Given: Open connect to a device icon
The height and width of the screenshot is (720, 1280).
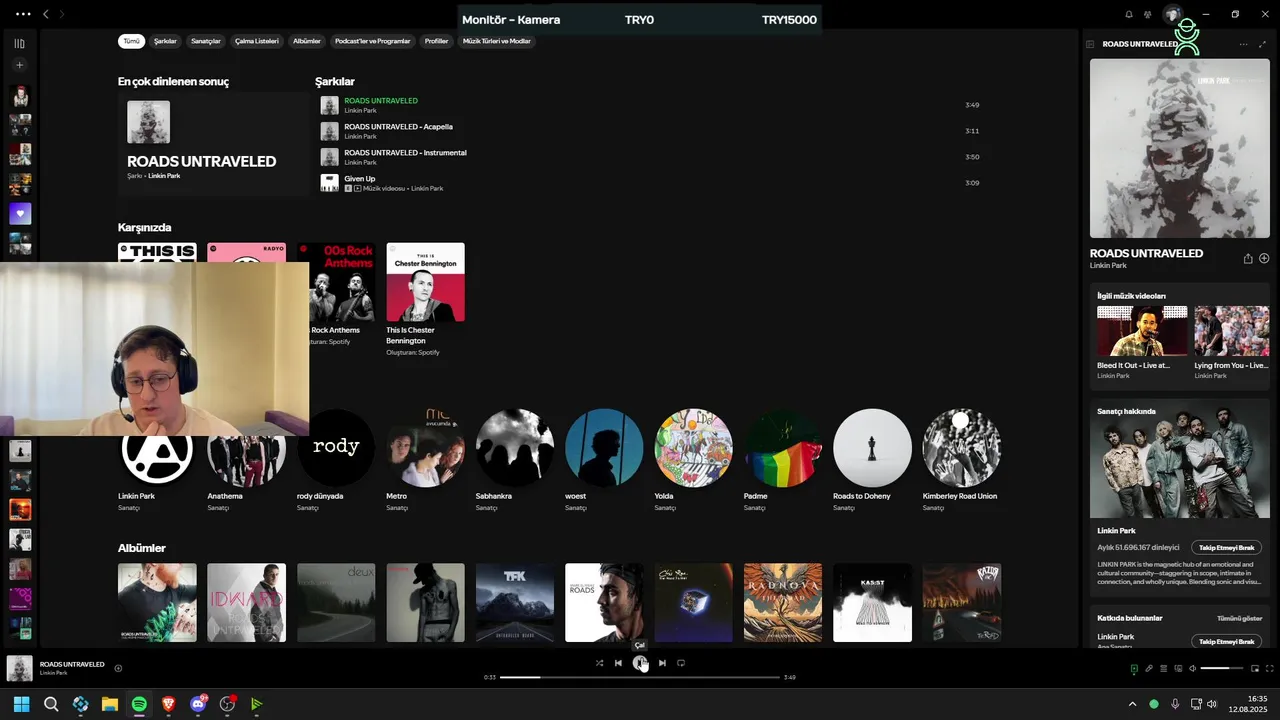Looking at the screenshot, I should pyautogui.click(x=1178, y=668).
